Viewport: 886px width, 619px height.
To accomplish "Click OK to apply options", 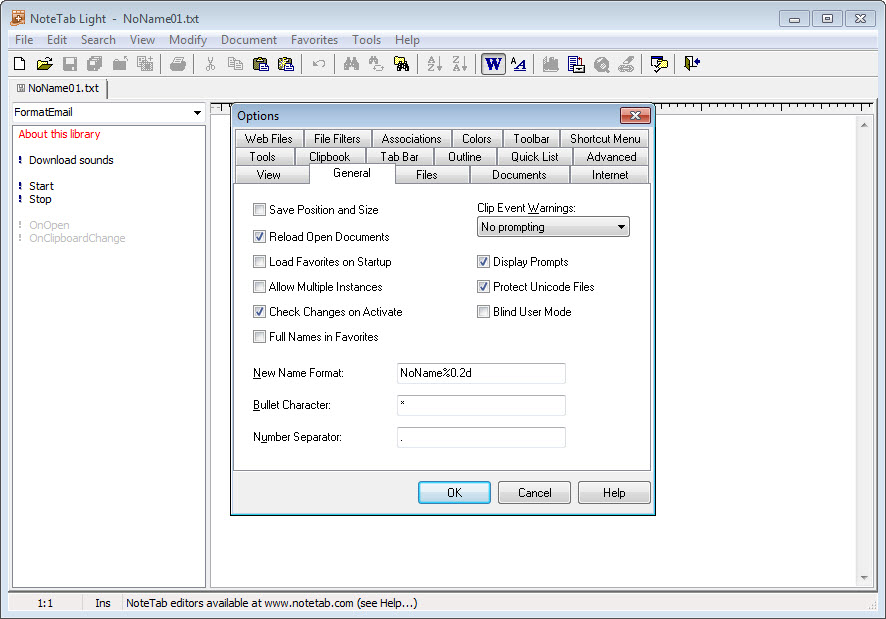I will click(x=454, y=493).
